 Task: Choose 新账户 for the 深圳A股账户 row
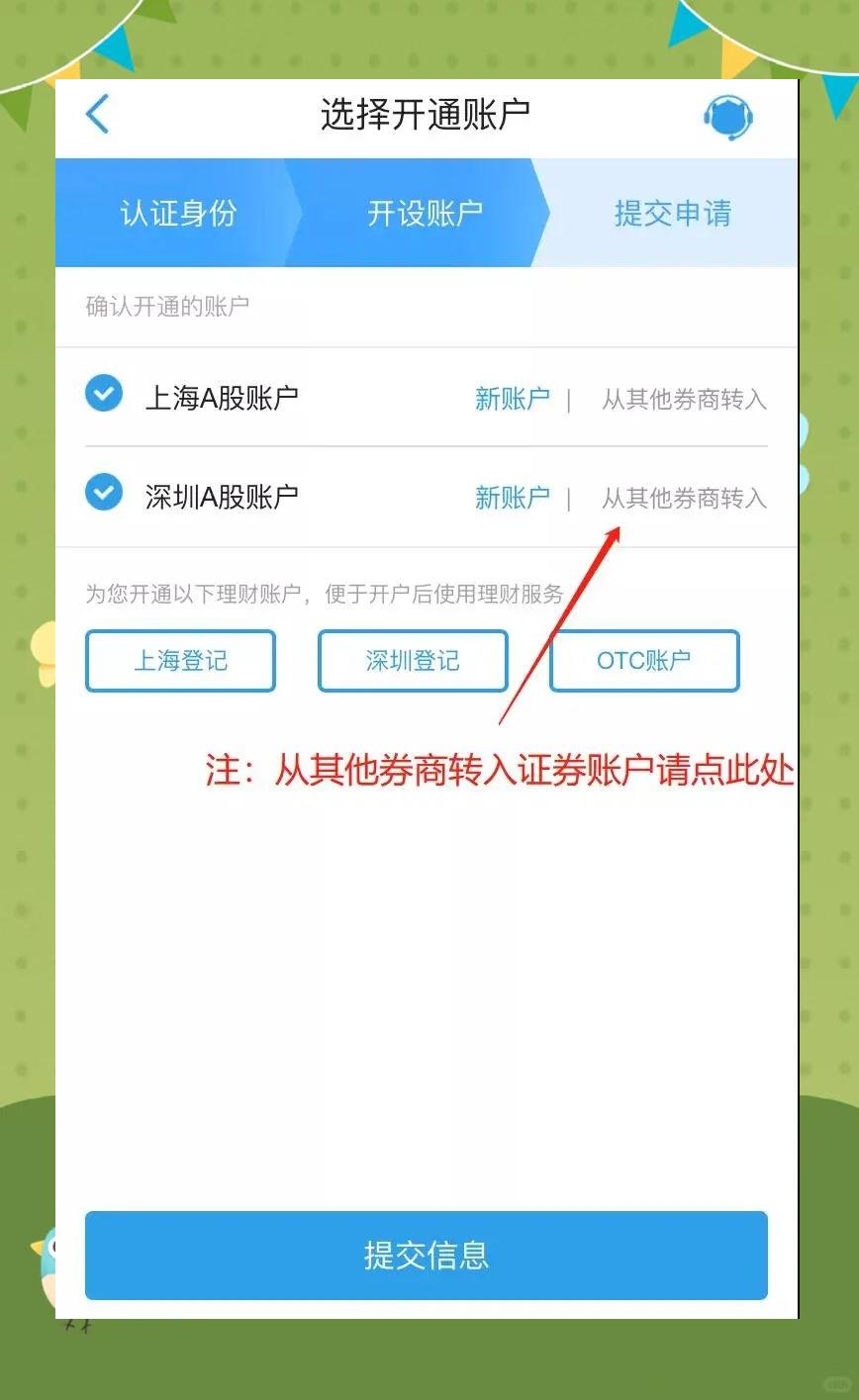click(x=512, y=497)
